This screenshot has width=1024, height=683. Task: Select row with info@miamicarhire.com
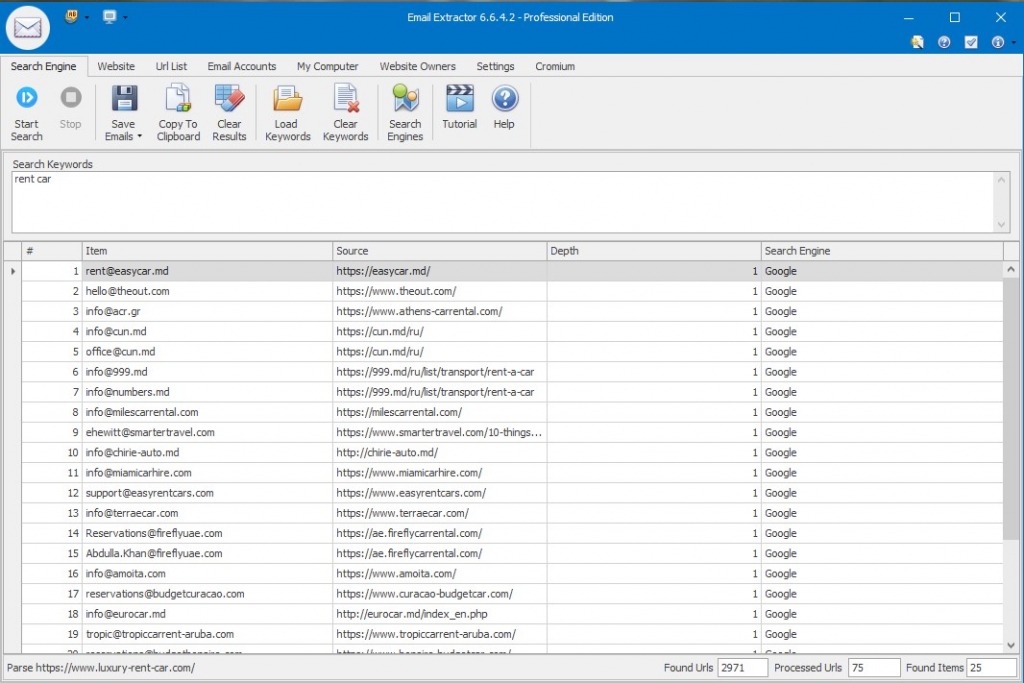point(512,473)
